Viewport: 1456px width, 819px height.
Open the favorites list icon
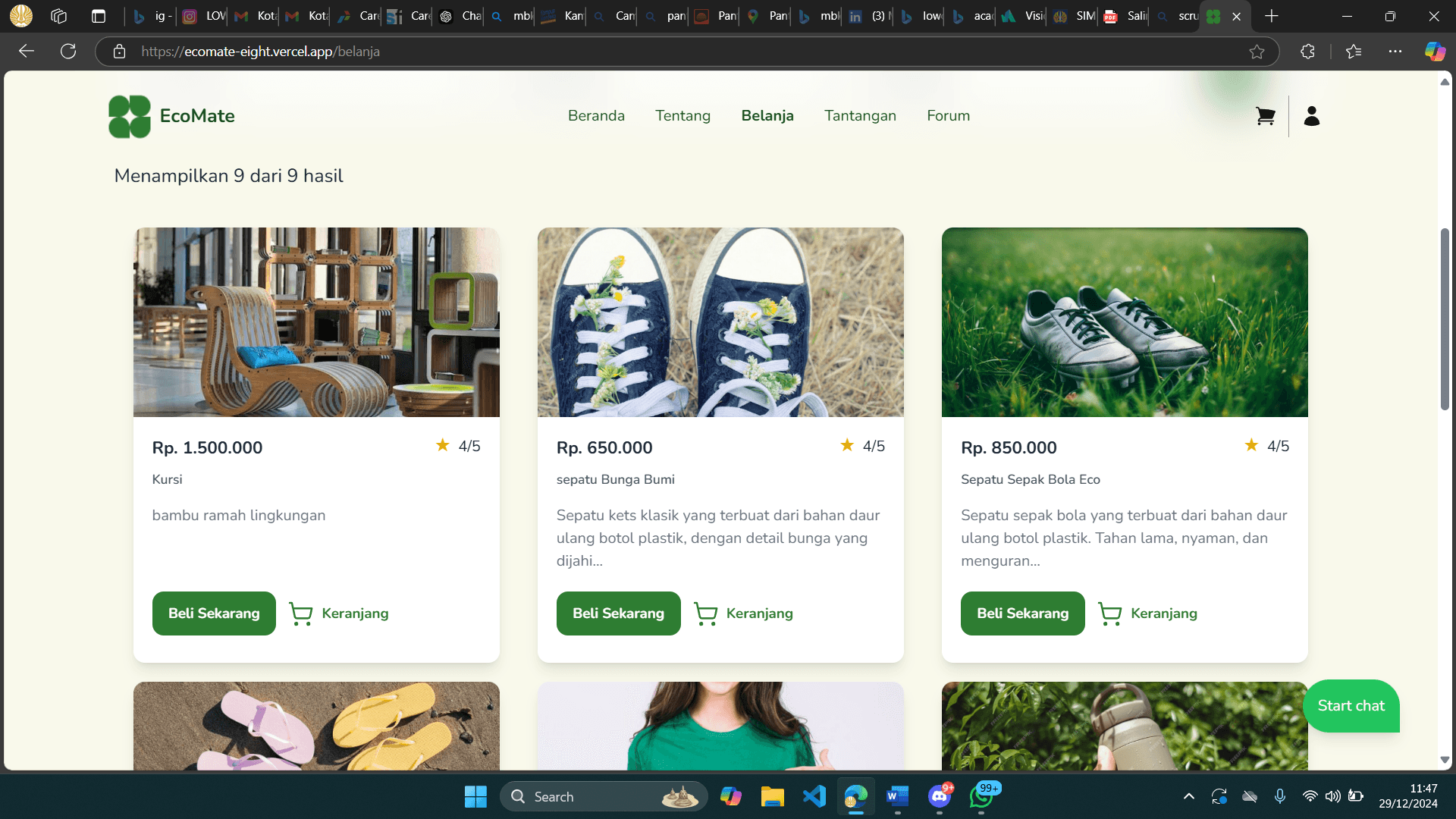click(1354, 52)
